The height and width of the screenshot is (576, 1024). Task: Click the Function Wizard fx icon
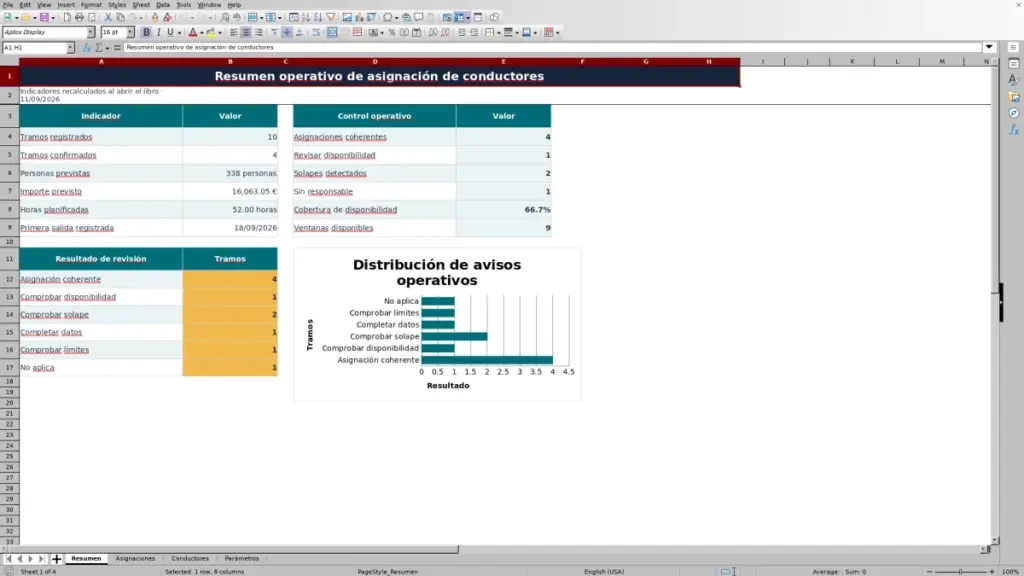point(86,48)
